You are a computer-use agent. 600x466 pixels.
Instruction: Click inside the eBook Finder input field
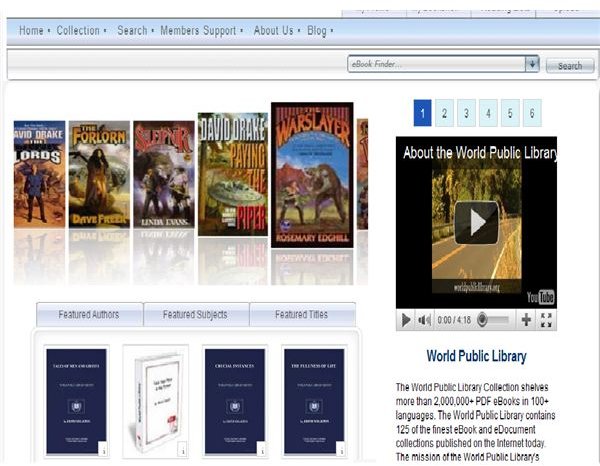pyautogui.click(x=437, y=64)
